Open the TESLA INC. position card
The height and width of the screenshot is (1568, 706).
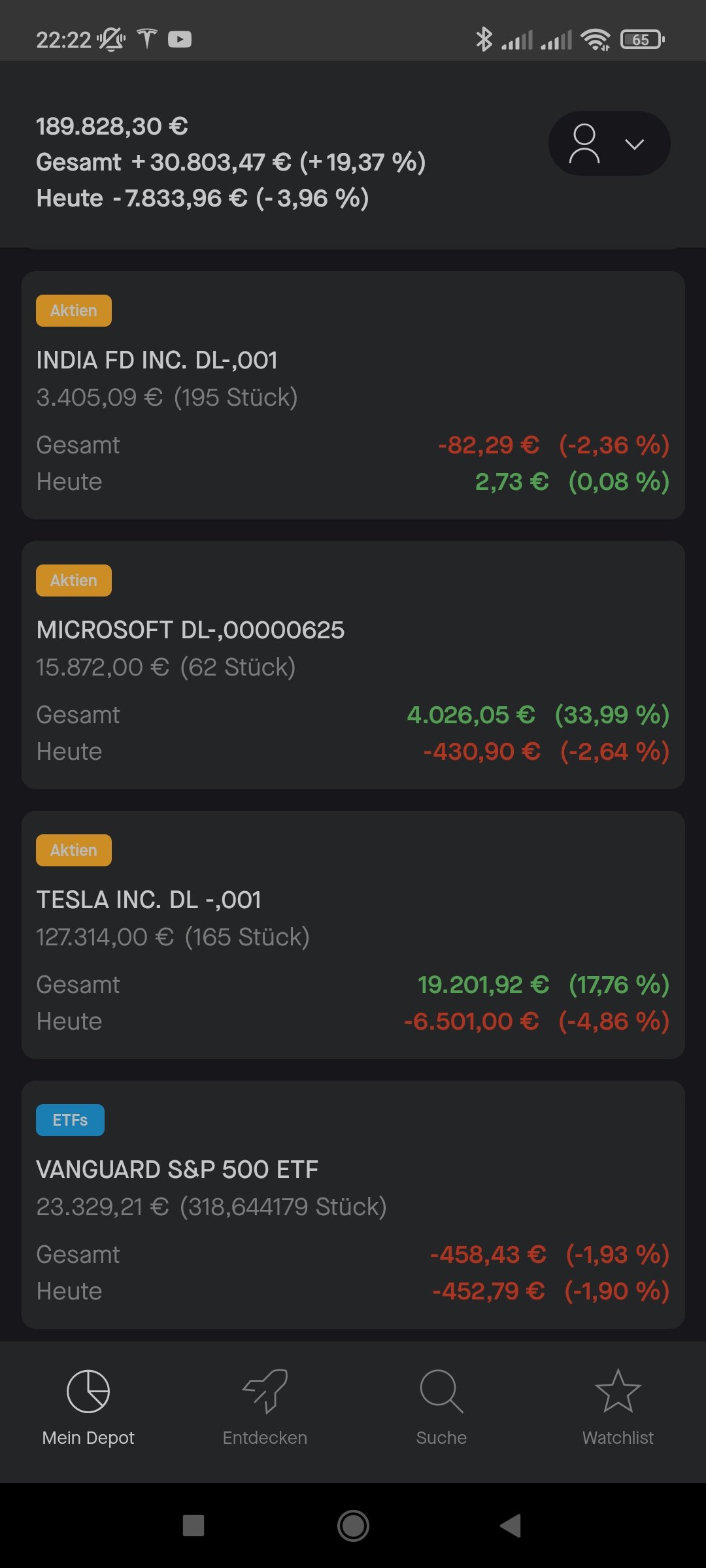[353, 935]
